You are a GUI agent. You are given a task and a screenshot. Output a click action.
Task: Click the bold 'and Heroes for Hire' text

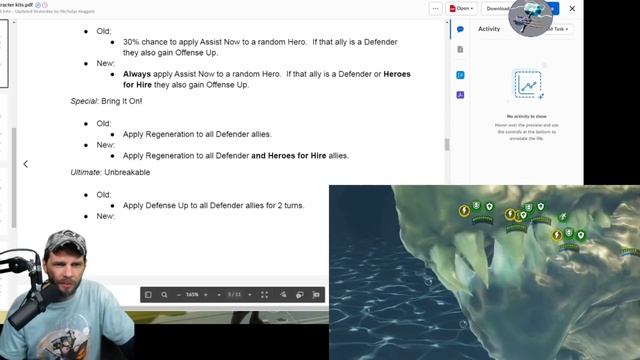tap(289, 156)
